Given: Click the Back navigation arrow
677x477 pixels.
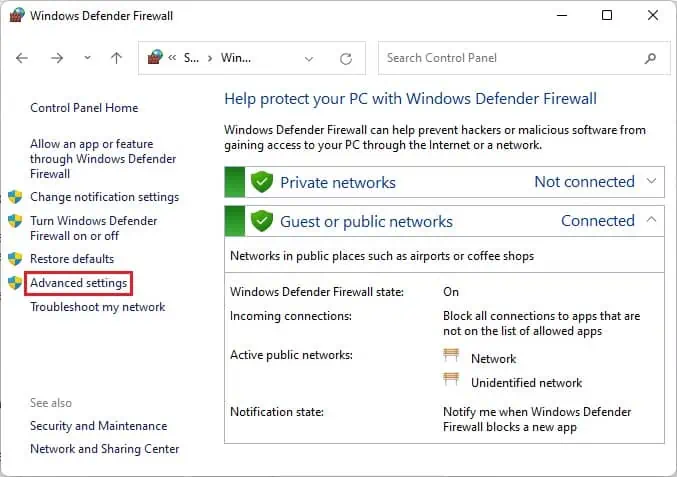Looking at the screenshot, I should pyautogui.click(x=22, y=58).
